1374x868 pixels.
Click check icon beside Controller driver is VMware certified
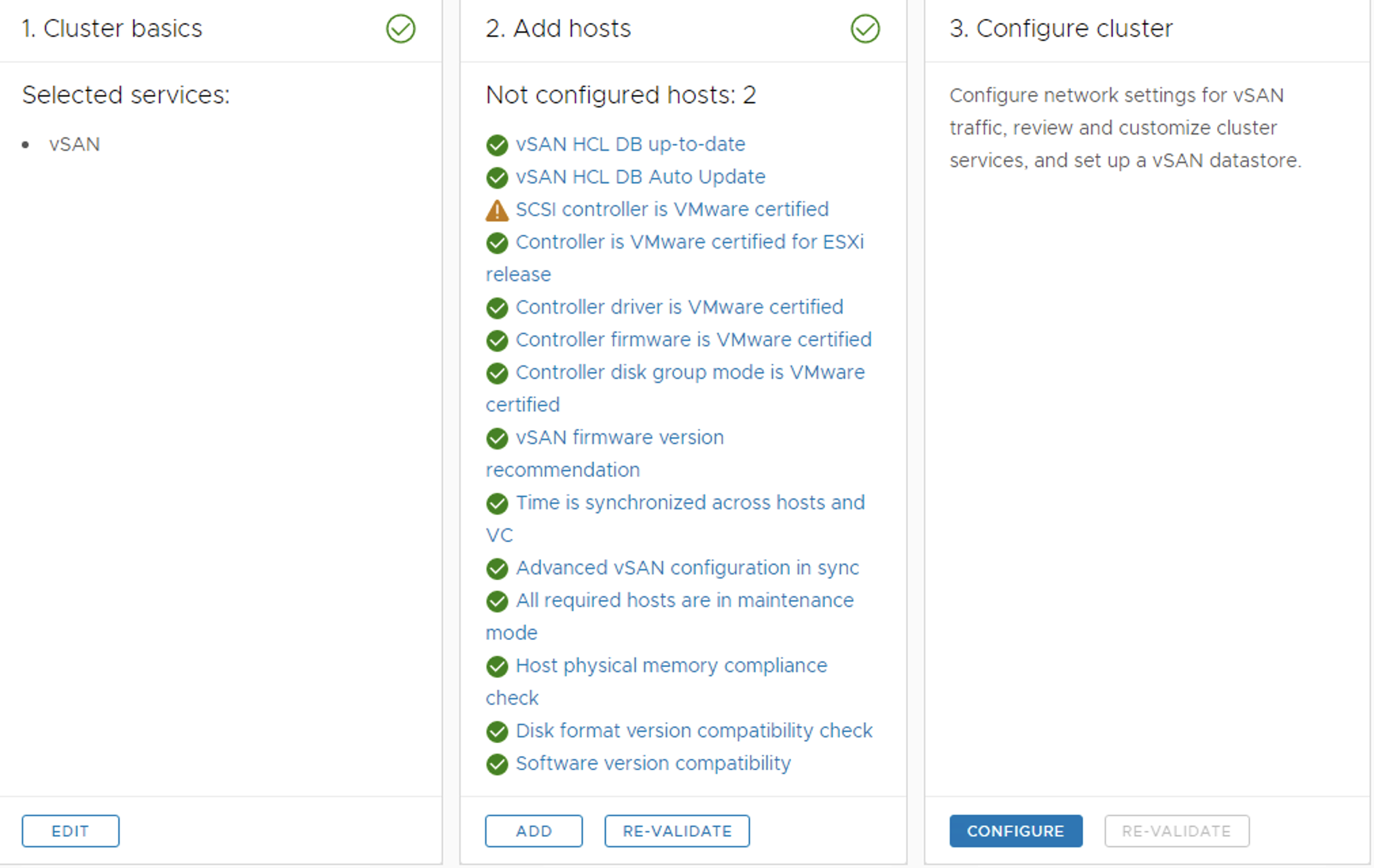pyautogui.click(x=497, y=308)
